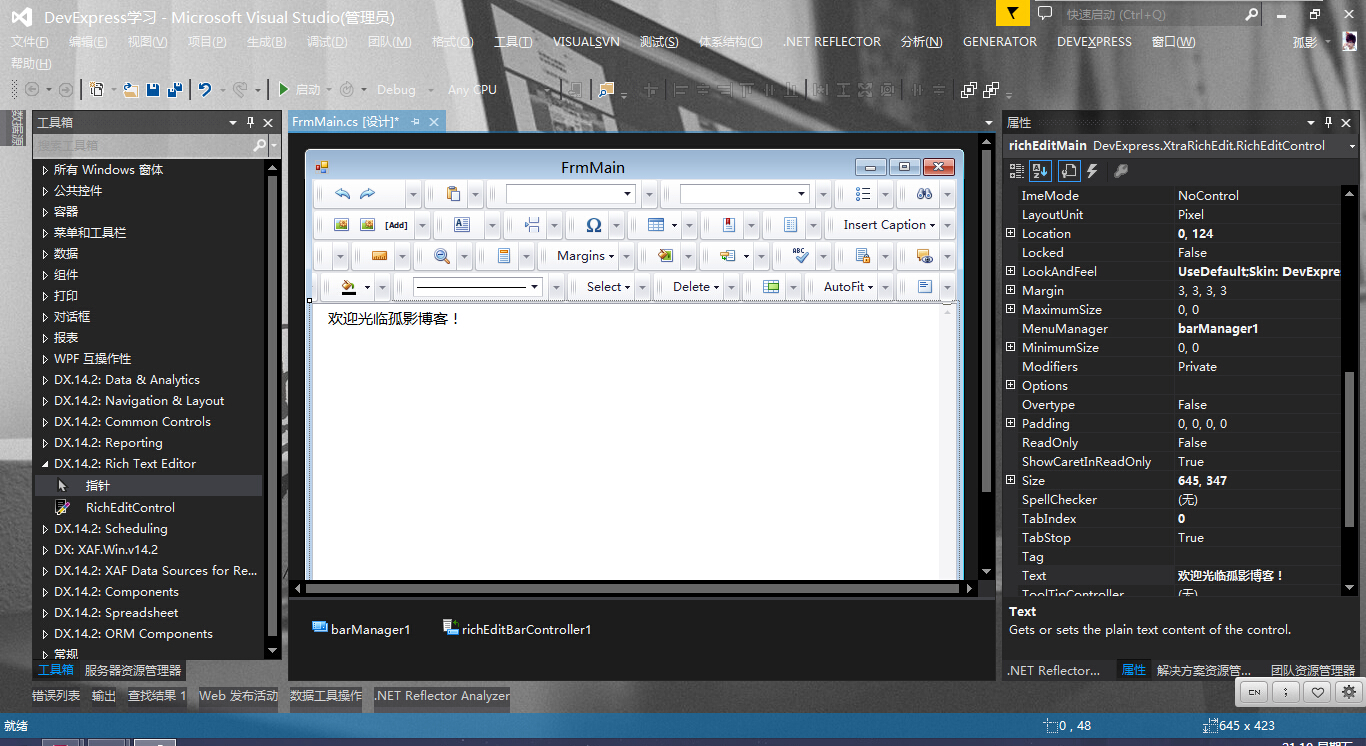The image size is (1366, 746).
Task: Open the AutoFit dropdown
Action: [849, 287]
